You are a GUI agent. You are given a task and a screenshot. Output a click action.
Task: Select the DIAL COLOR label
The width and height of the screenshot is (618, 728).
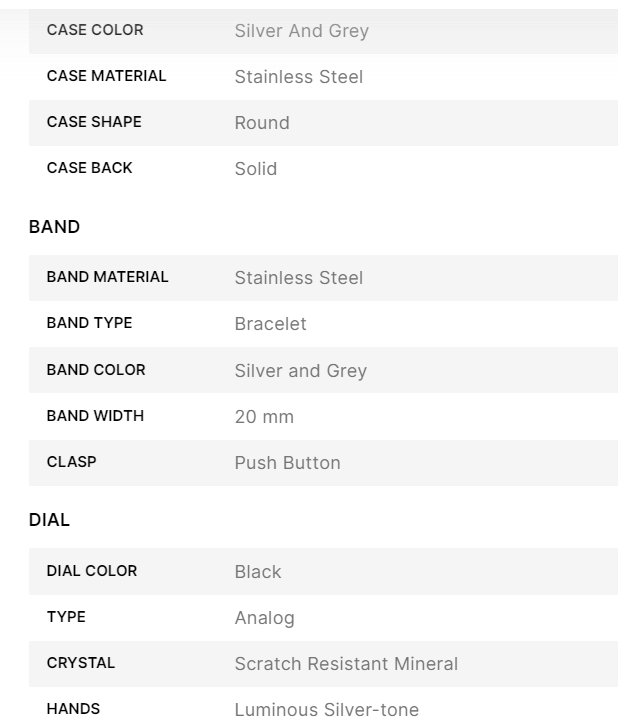[x=92, y=571]
